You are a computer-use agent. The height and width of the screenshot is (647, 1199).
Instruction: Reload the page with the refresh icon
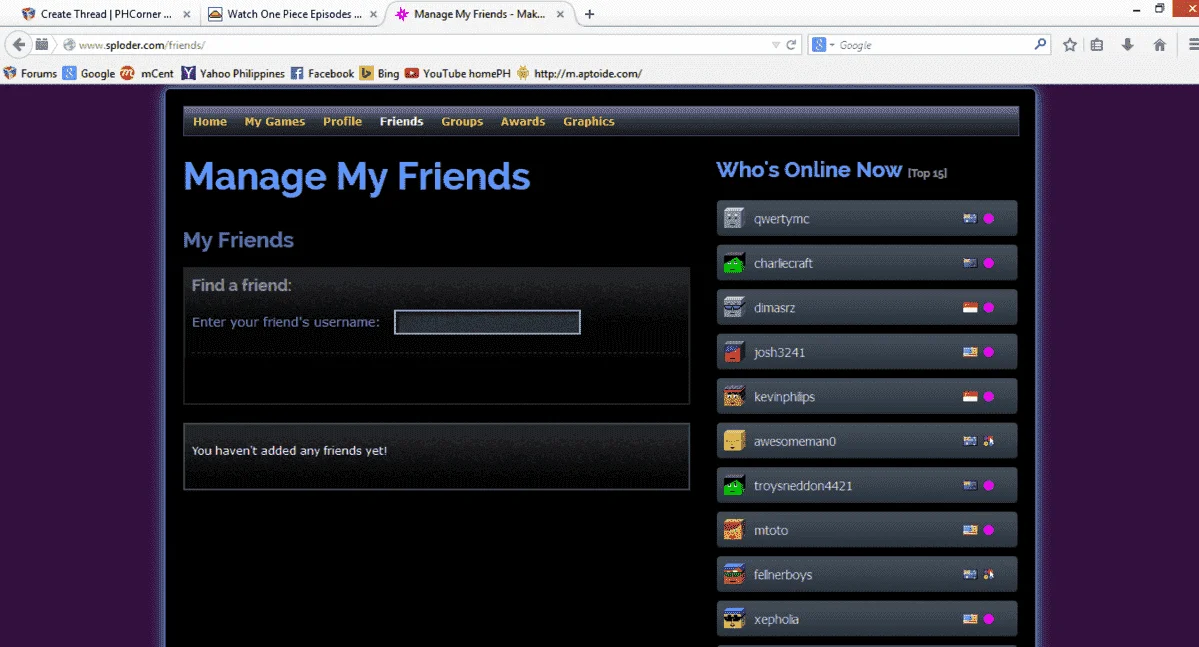pyautogui.click(x=791, y=45)
